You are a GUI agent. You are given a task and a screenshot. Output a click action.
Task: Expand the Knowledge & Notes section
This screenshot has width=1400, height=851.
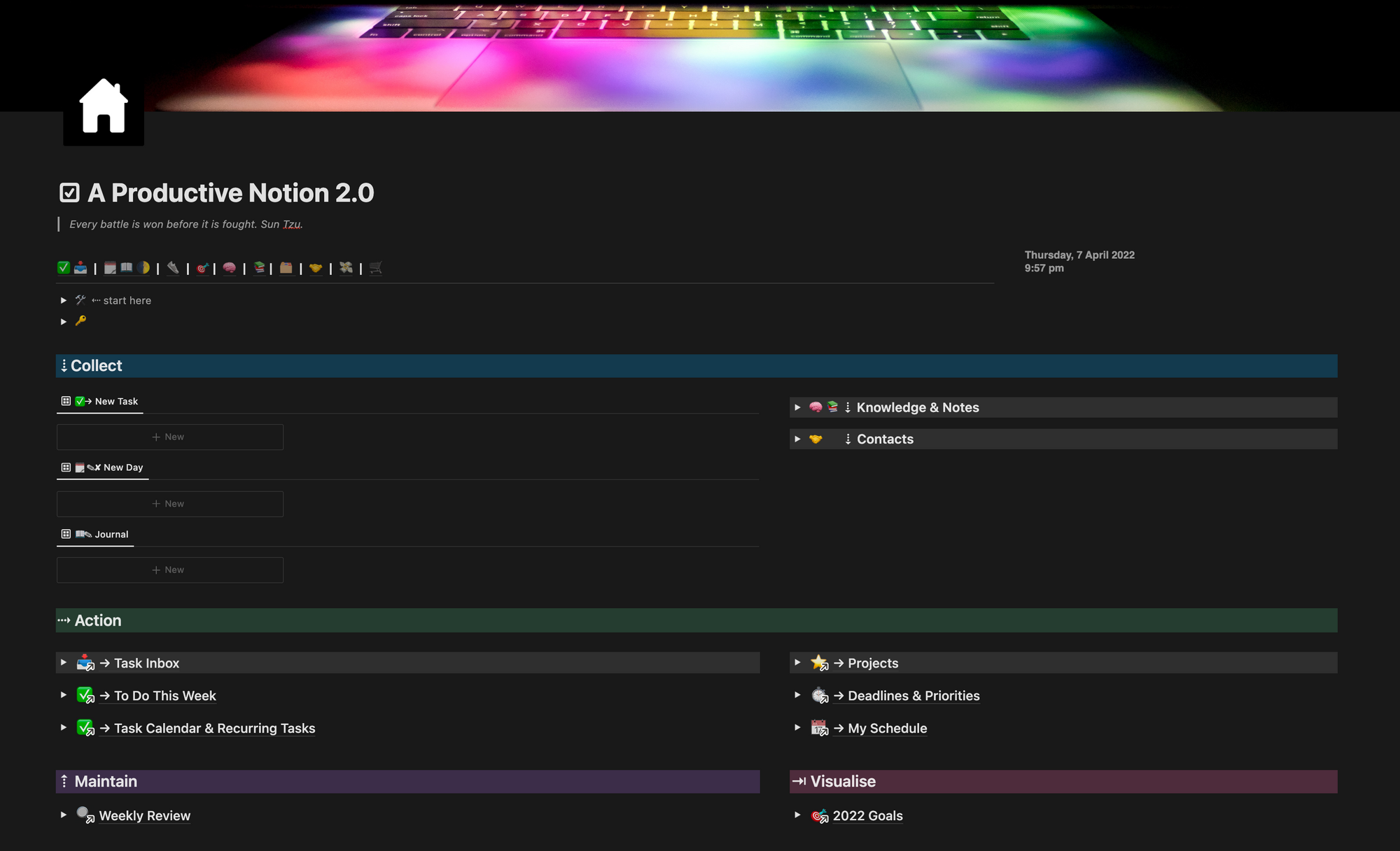pos(797,407)
